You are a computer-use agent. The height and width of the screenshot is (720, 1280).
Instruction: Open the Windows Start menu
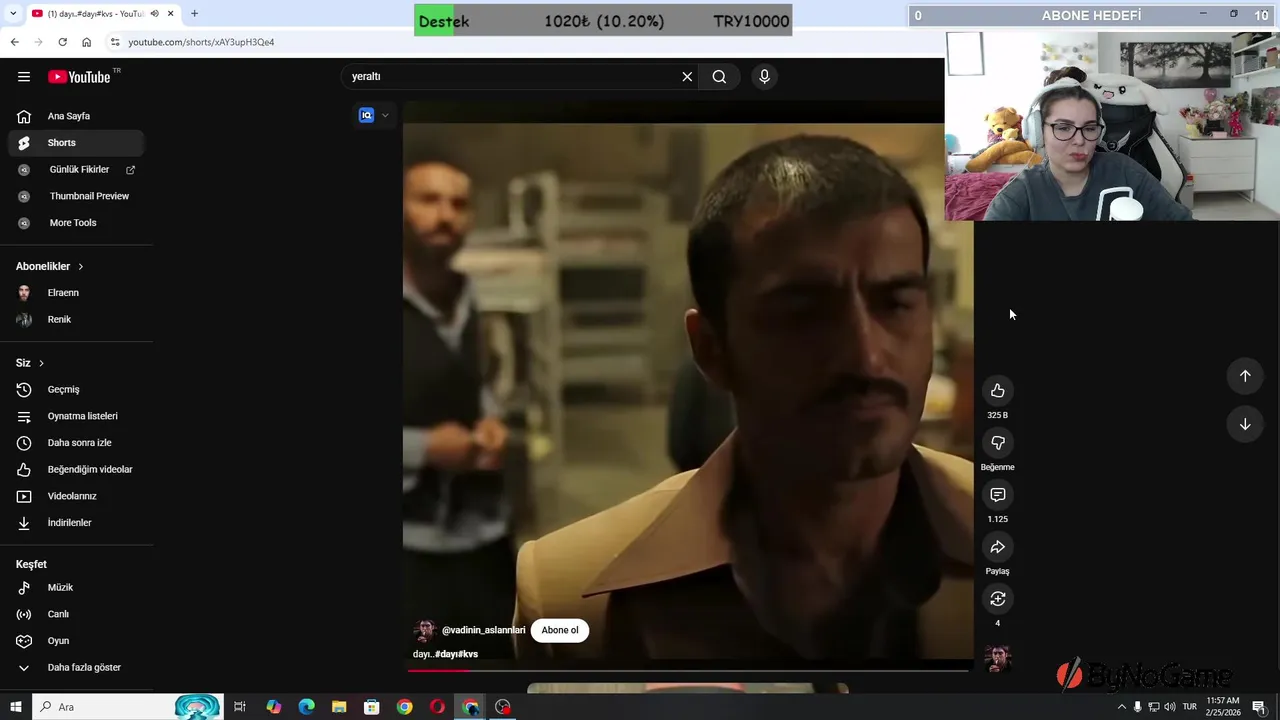15,707
